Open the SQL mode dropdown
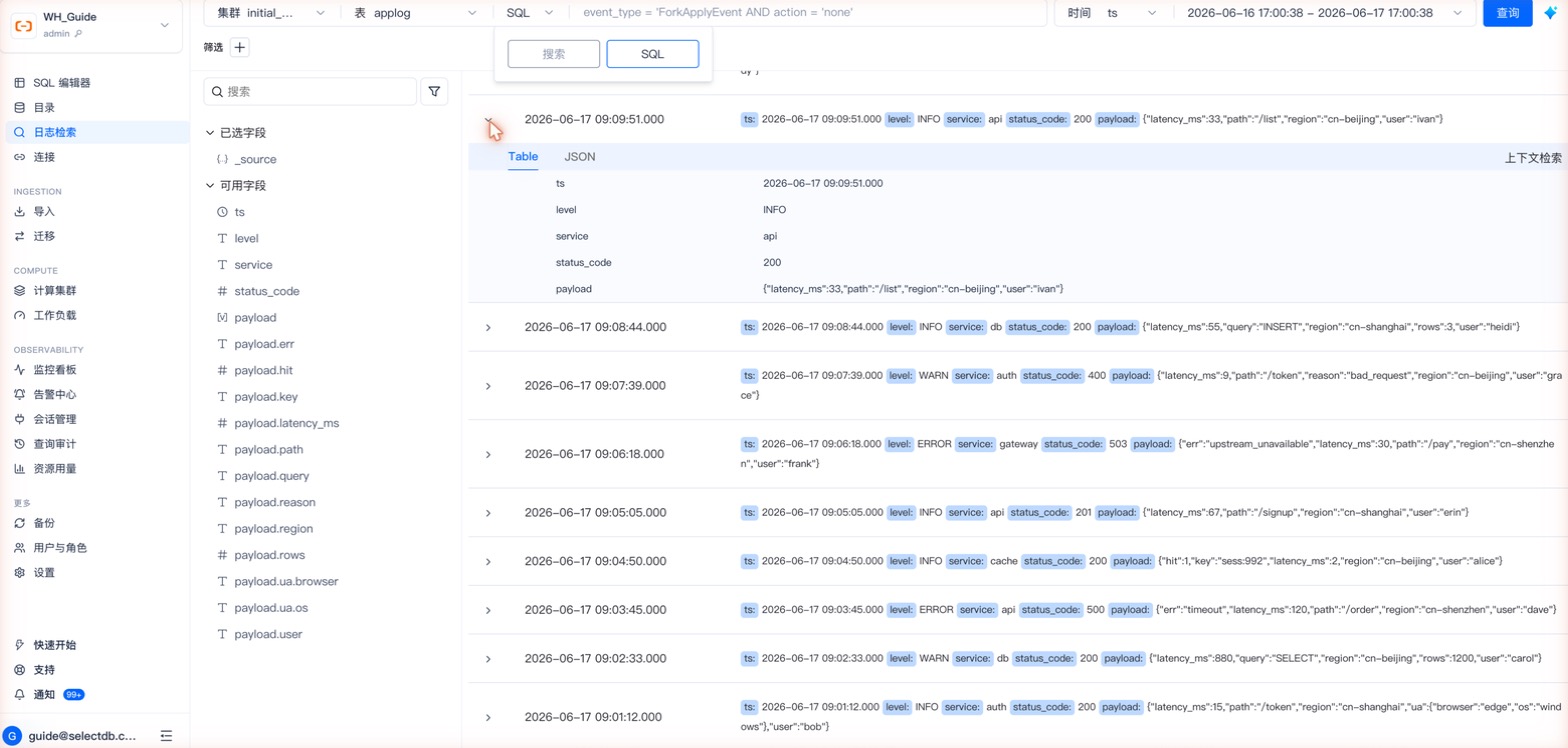 tap(530, 13)
